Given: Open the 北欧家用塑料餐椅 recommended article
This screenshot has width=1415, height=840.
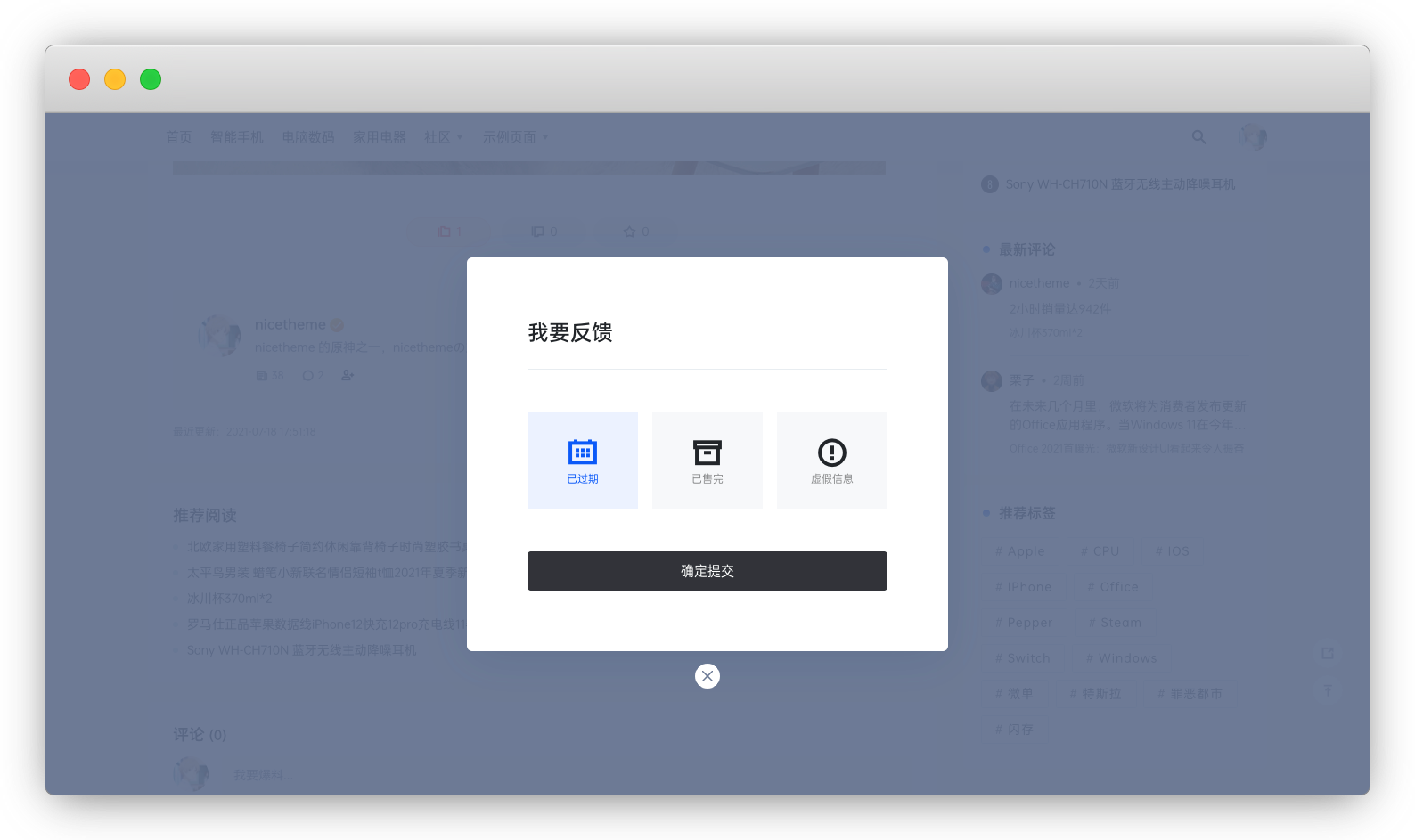Looking at the screenshot, I should (x=327, y=547).
